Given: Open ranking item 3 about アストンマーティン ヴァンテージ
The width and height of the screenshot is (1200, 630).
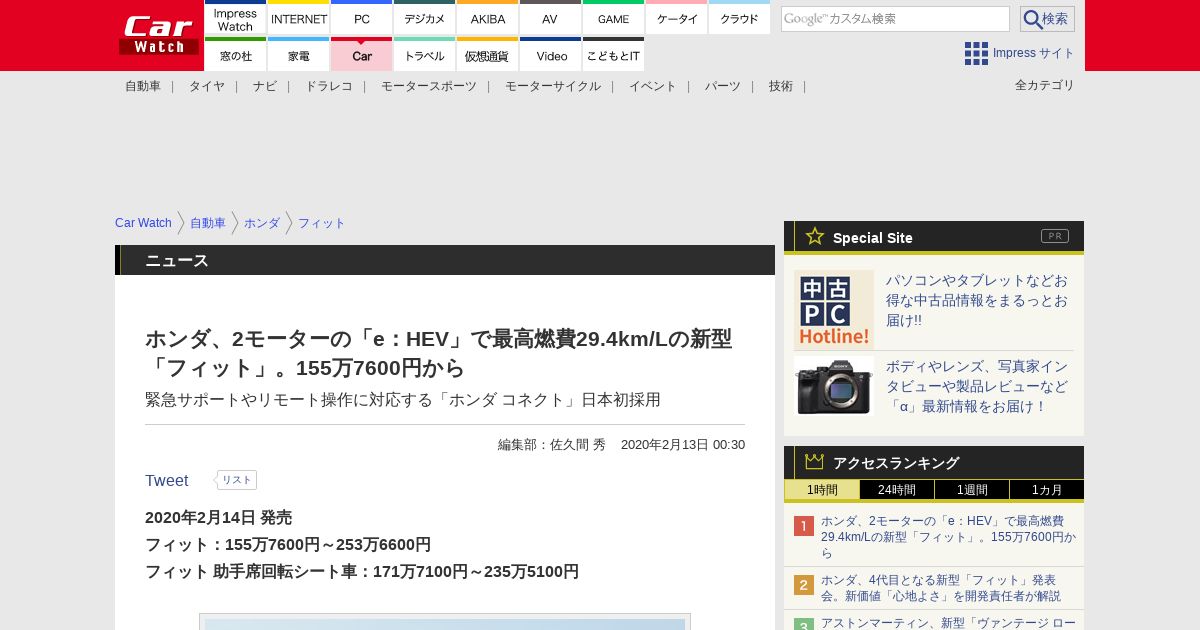Looking at the screenshot, I should pos(948,623).
